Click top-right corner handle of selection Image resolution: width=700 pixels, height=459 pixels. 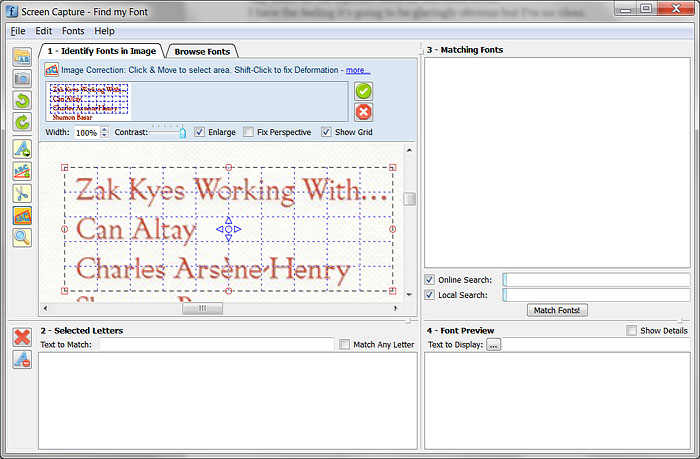(392, 168)
